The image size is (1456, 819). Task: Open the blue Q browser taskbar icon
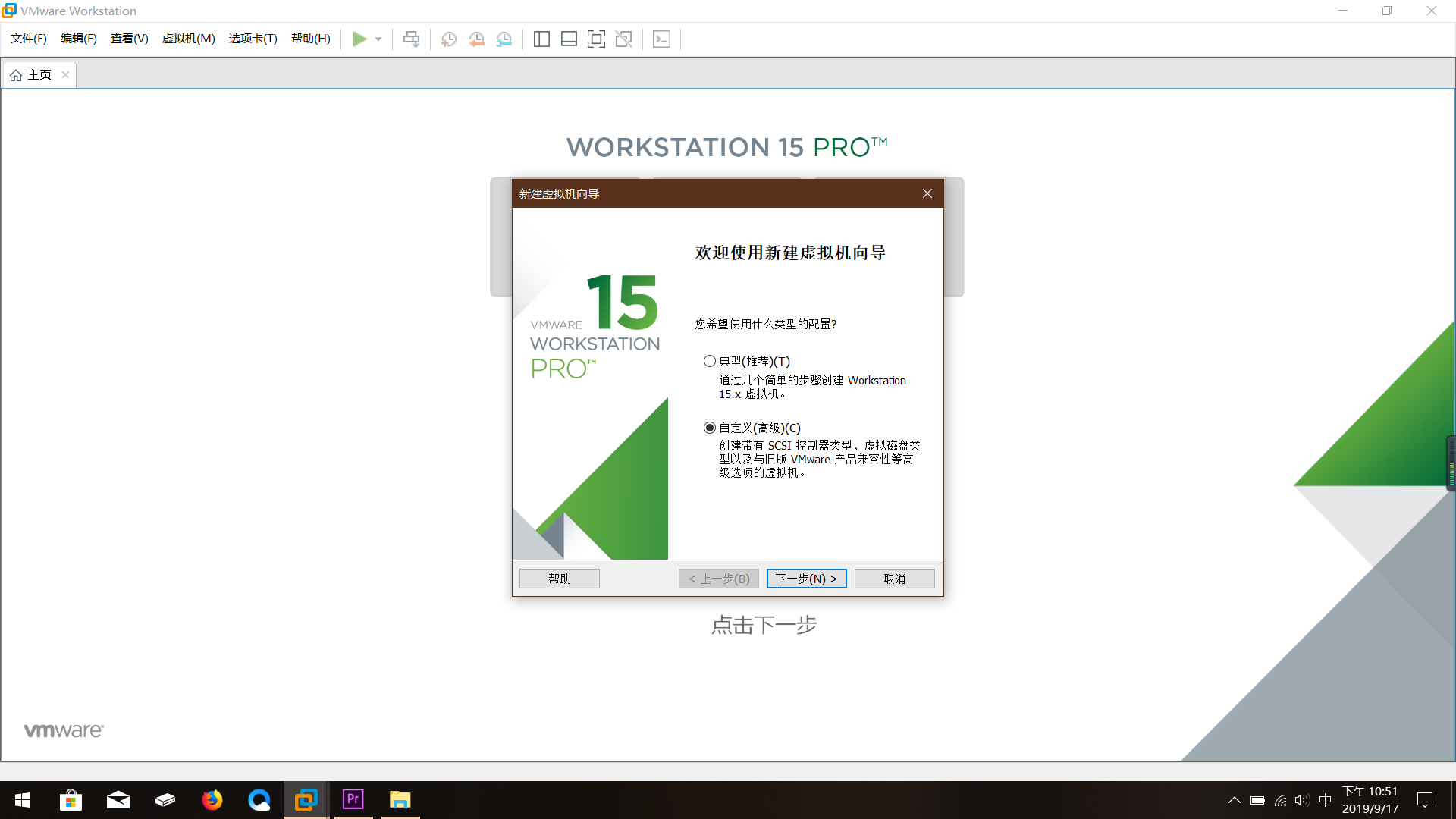tap(259, 800)
